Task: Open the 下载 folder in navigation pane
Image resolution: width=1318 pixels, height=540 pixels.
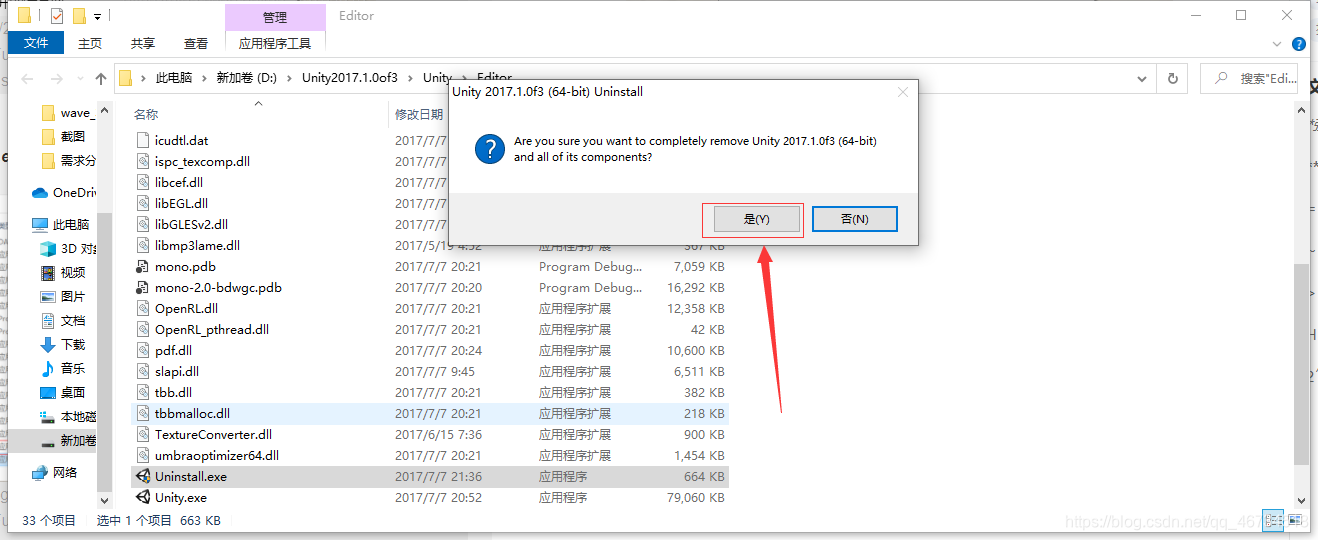Action: click(x=62, y=345)
